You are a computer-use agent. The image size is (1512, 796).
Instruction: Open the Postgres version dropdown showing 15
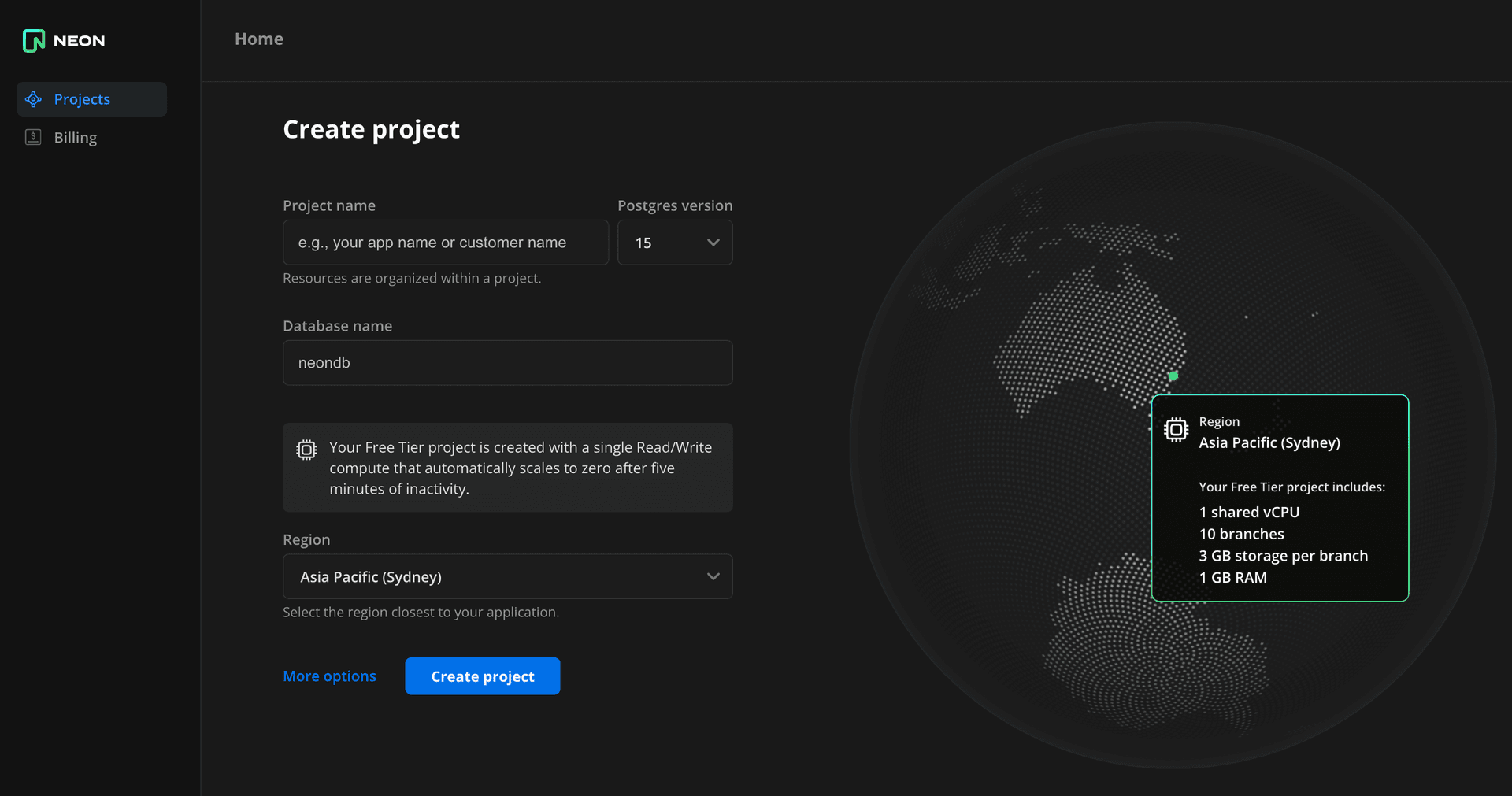[674, 243]
